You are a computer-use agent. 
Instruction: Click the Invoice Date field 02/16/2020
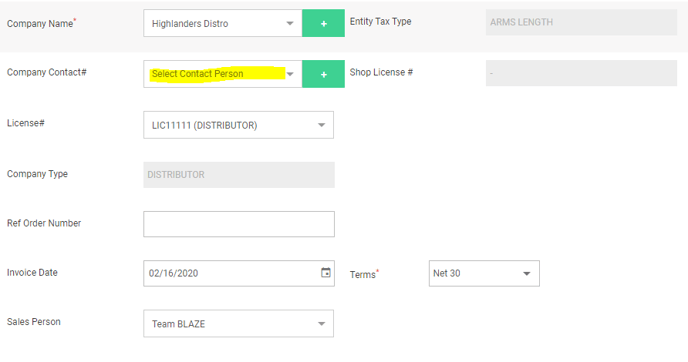[239, 273]
